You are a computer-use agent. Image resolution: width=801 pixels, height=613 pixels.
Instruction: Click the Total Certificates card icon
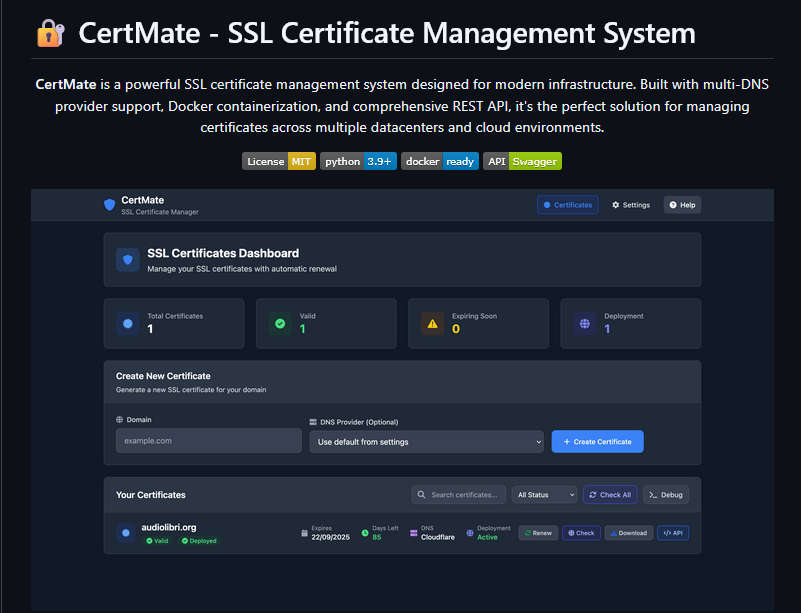pos(128,323)
